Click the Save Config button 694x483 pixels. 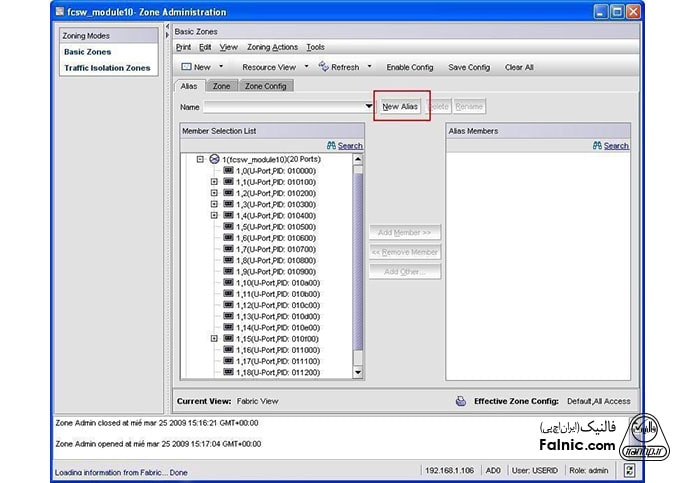coord(468,67)
